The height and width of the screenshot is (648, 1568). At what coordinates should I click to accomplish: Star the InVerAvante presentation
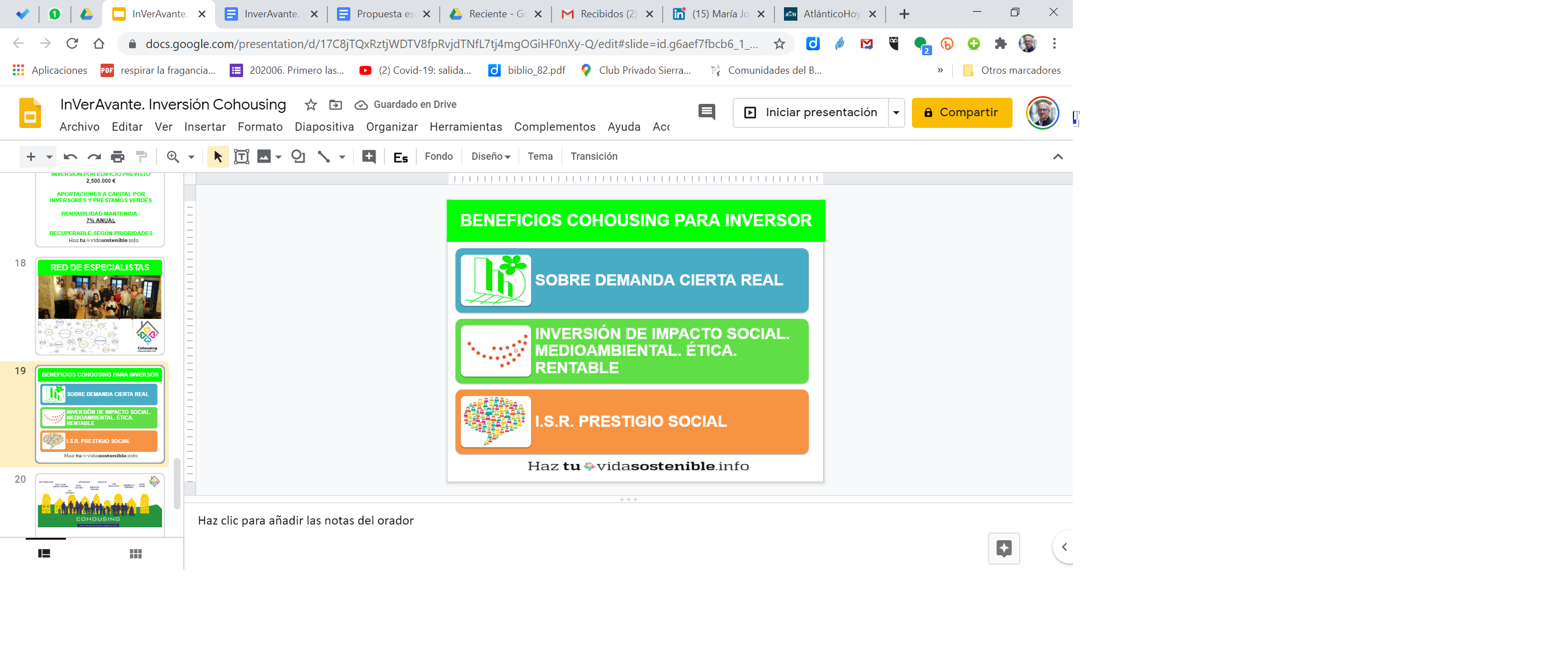[x=311, y=104]
